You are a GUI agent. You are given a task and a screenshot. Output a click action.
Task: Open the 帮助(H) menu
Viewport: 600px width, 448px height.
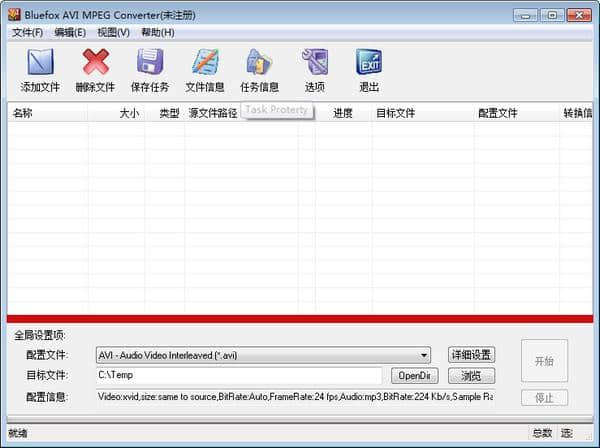(x=158, y=33)
